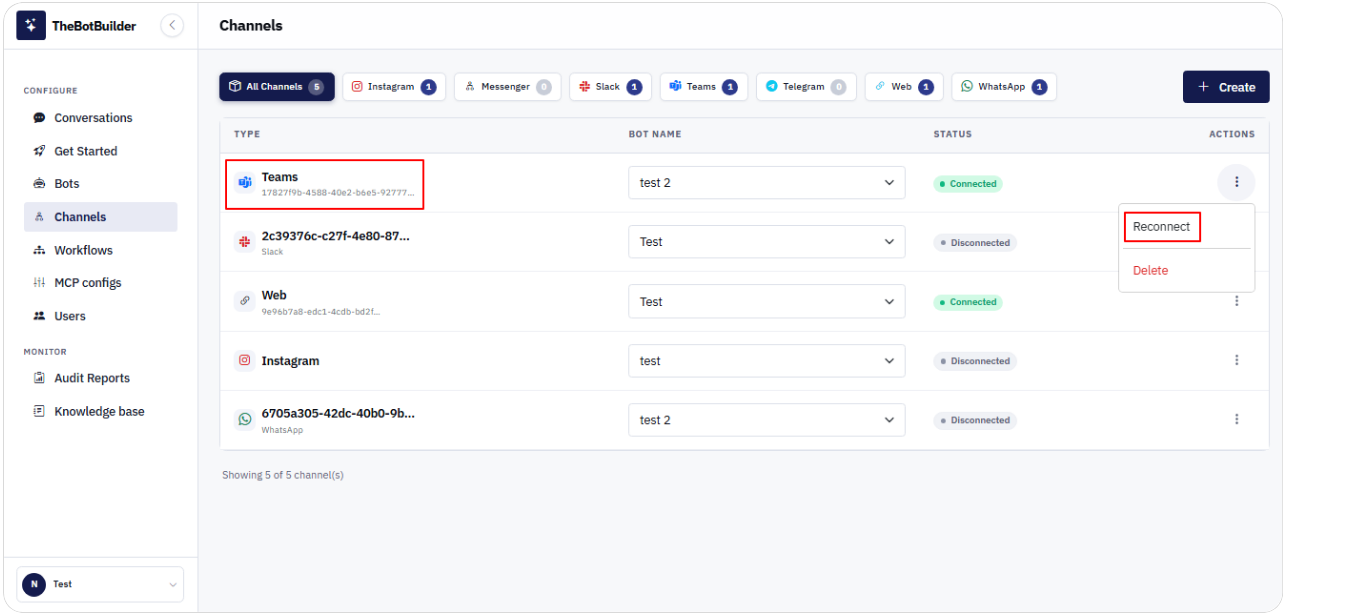This screenshot has width=1366, height=615.
Task: Open Knowledge base in the sidebar
Action: 100,411
